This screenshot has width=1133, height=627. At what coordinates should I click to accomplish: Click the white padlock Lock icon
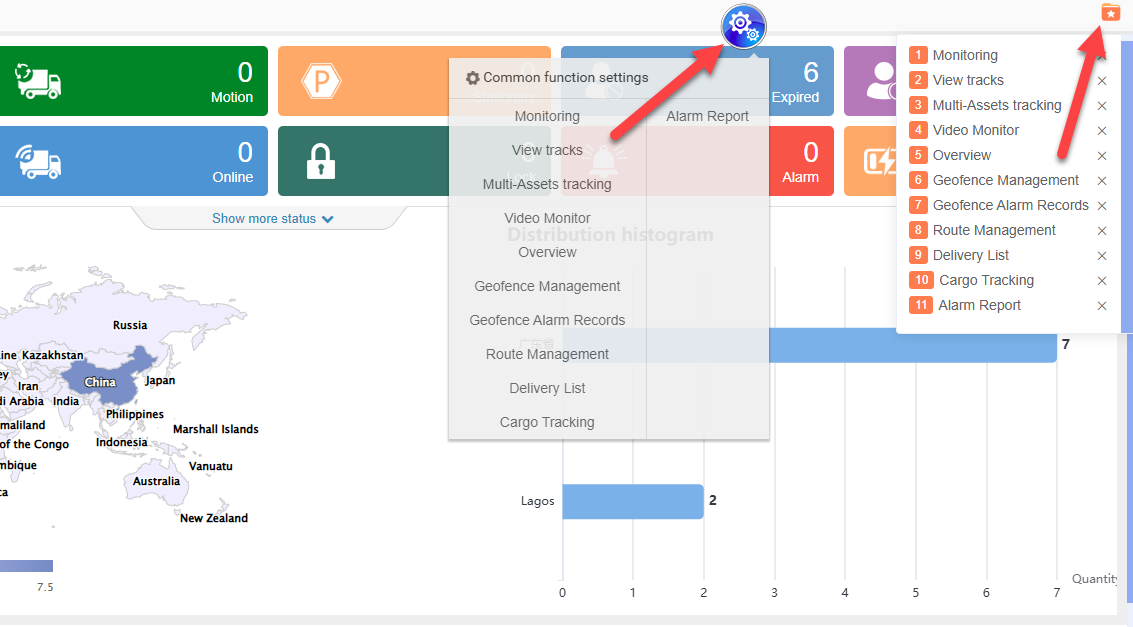(320, 161)
